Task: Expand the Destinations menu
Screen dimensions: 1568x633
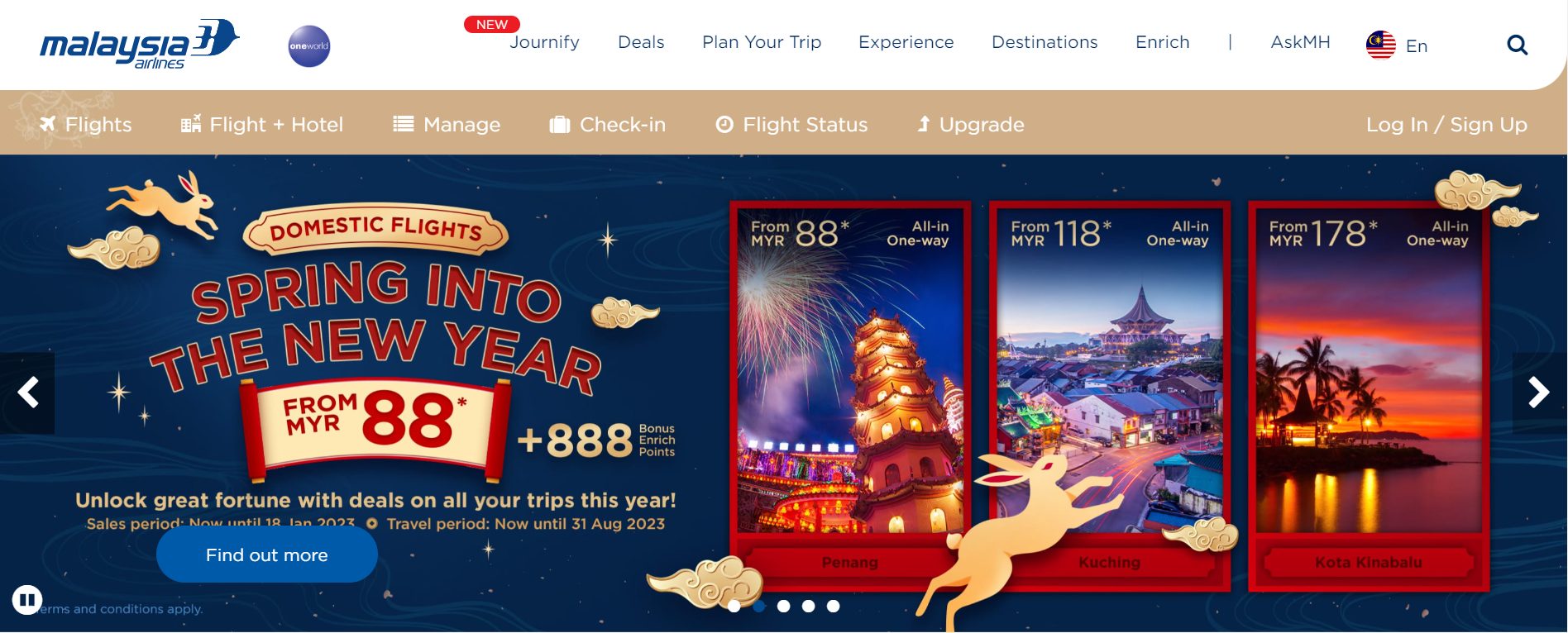Action: point(1045,42)
